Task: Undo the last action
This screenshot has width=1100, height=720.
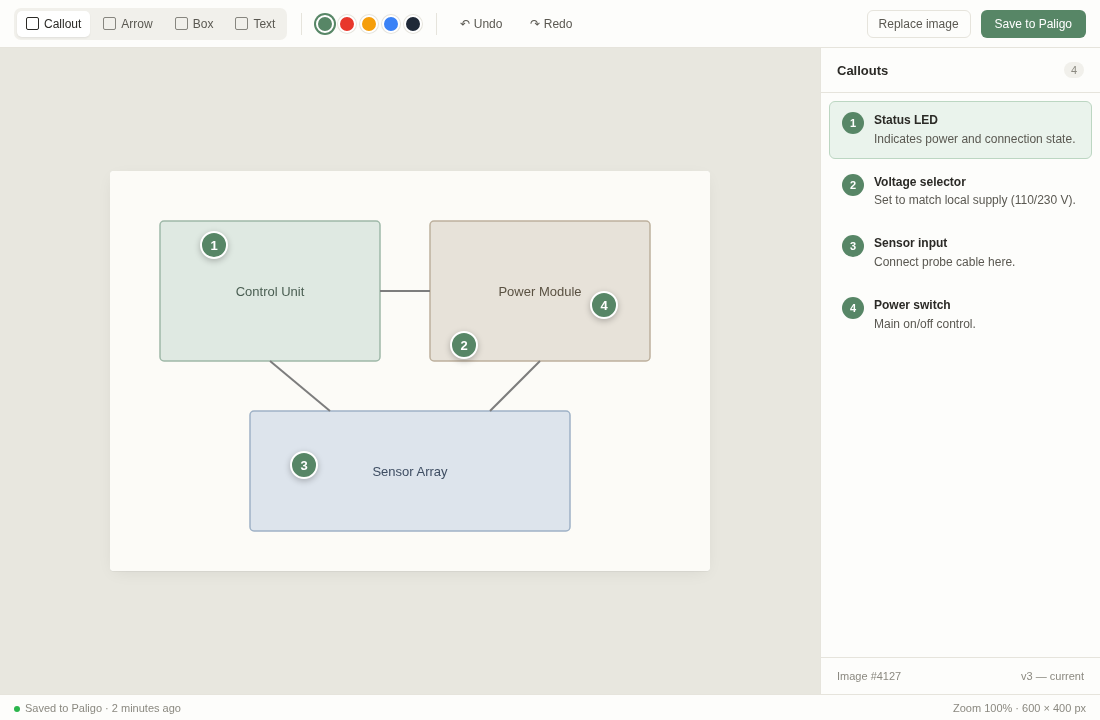Action: (481, 24)
